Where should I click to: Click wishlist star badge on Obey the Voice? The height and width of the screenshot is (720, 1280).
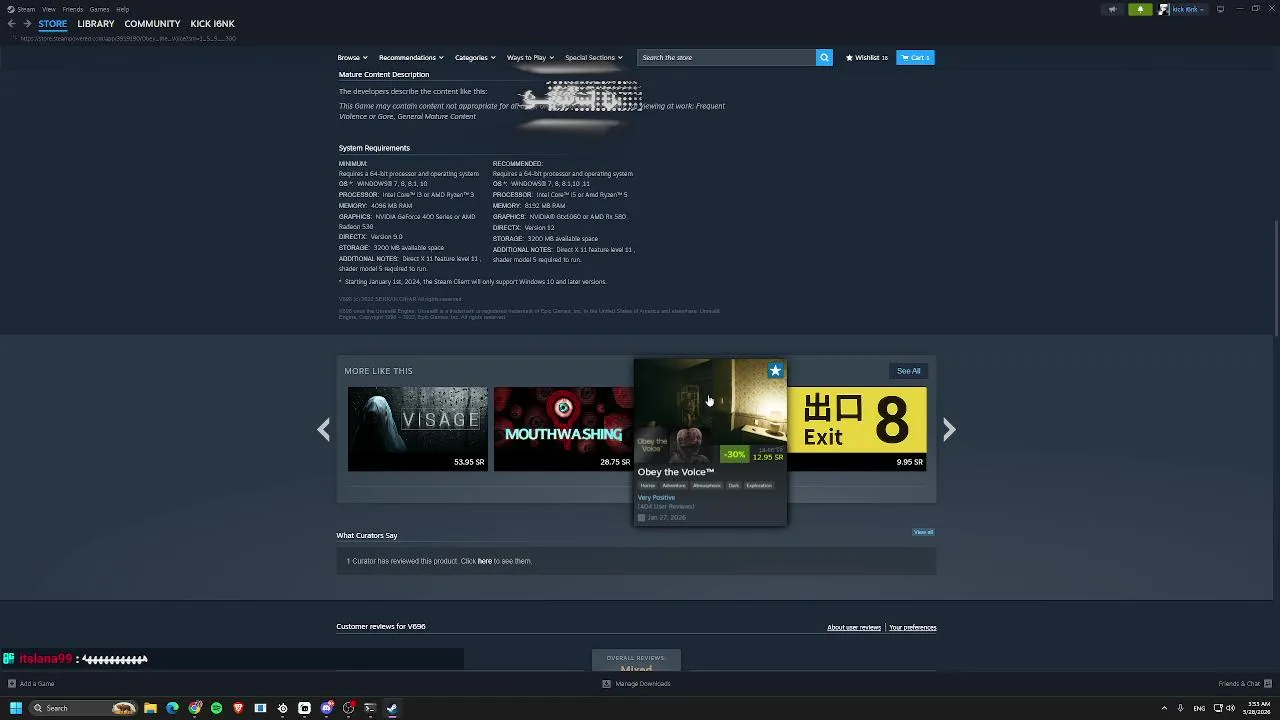[x=775, y=371]
